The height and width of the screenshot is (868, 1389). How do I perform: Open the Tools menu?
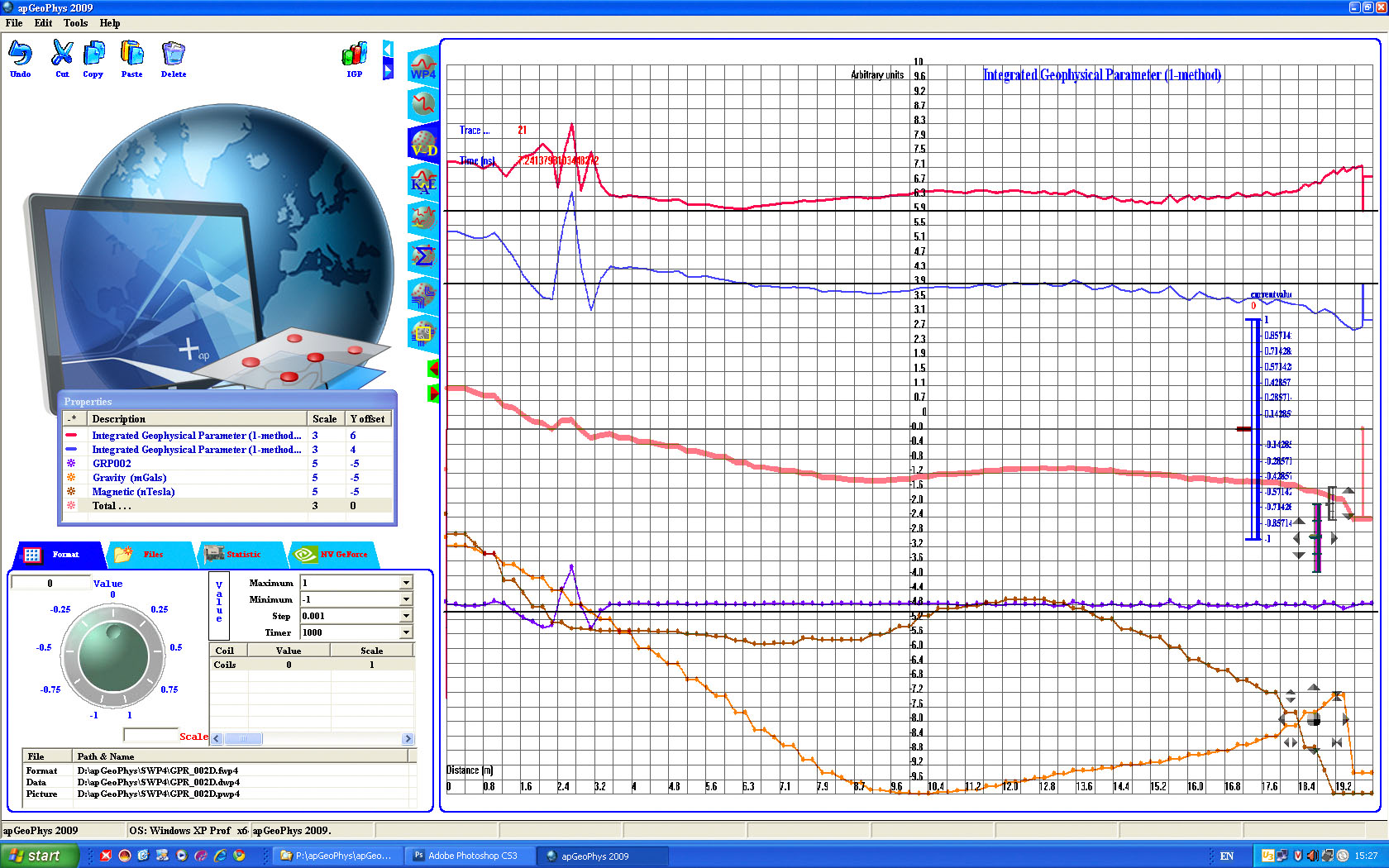(x=75, y=23)
